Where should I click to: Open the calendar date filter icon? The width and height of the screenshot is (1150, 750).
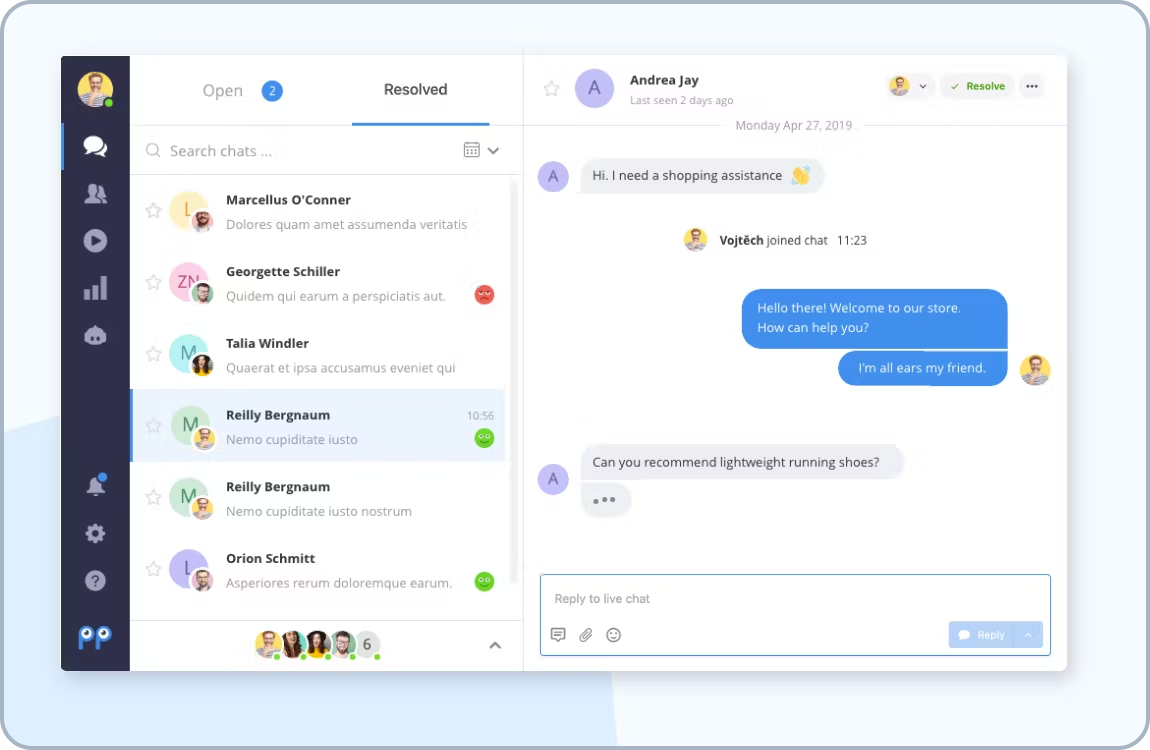click(472, 150)
